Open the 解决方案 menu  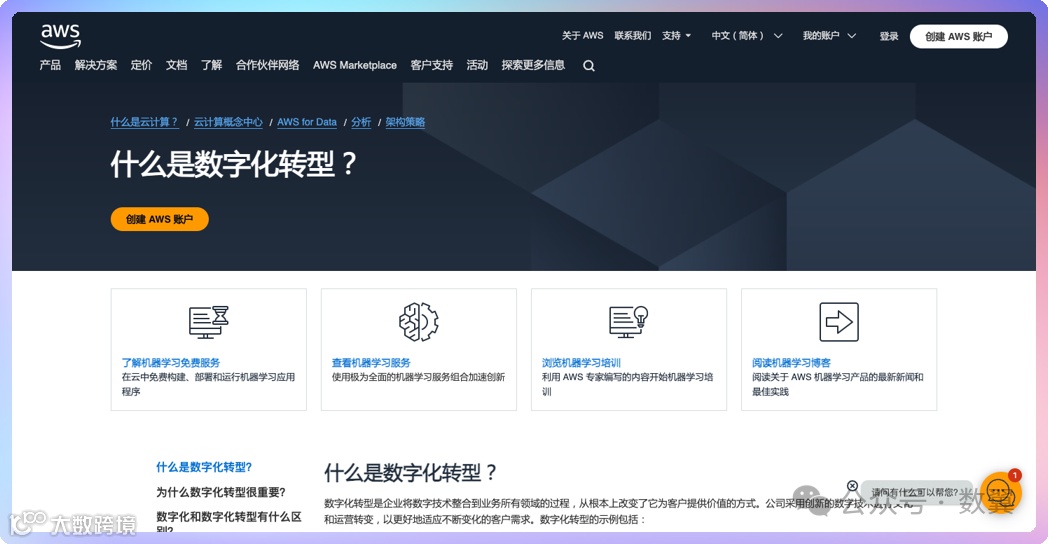[x=96, y=65]
